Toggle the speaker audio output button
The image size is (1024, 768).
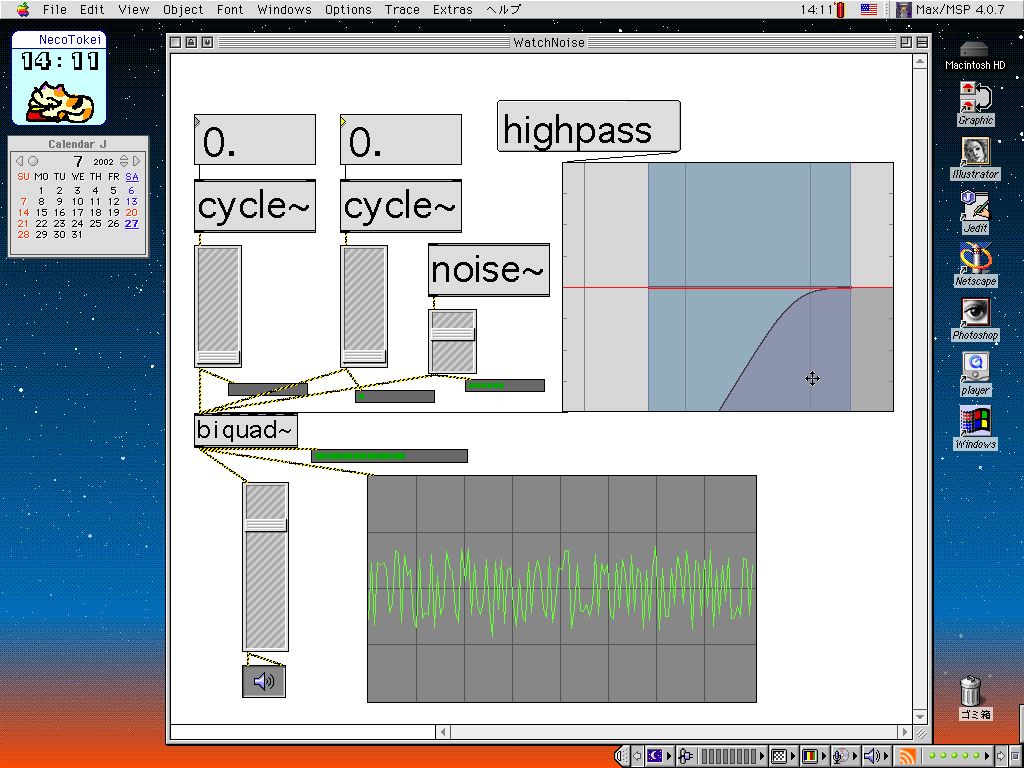(263, 682)
